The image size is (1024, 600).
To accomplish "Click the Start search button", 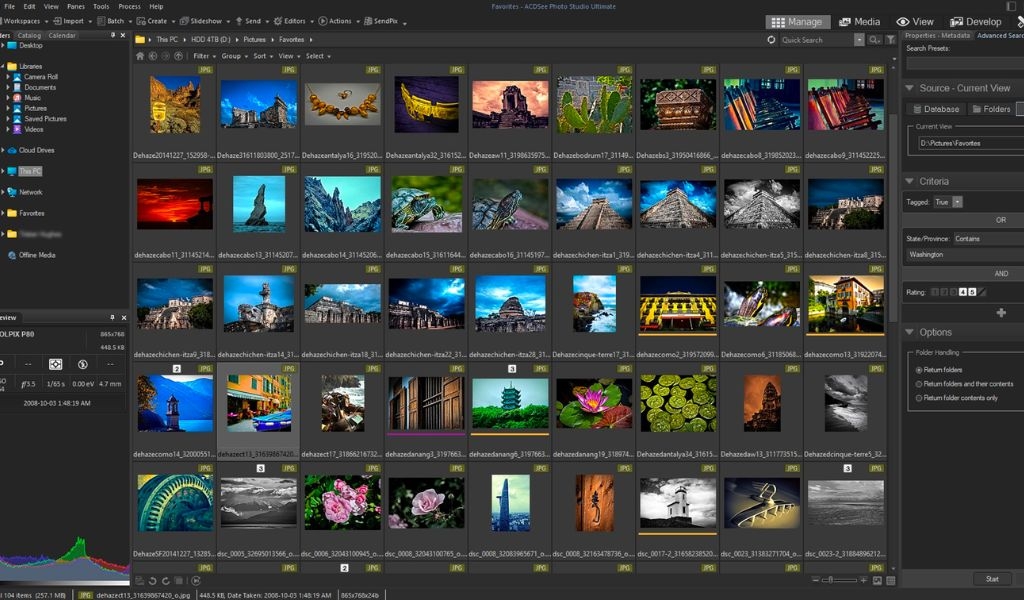I will pyautogui.click(x=992, y=579).
